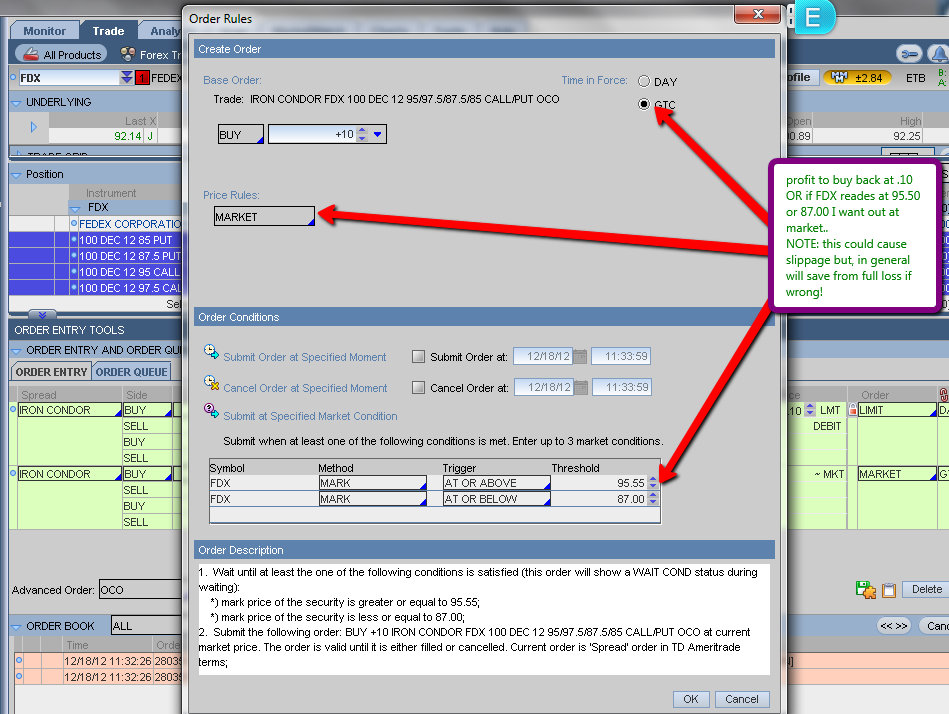Click the OK button in Order Rules

click(x=690, y=699)
